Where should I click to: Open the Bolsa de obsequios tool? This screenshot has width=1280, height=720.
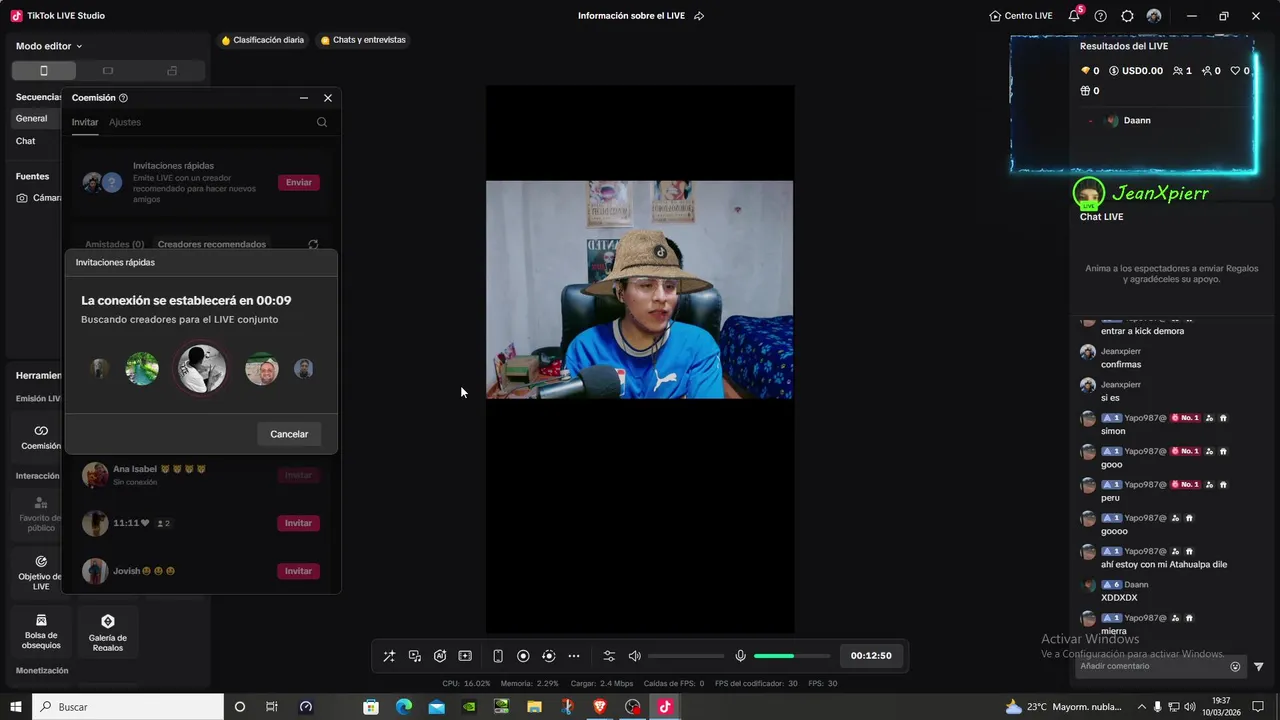pyautogui.click(x=41, y=632)
